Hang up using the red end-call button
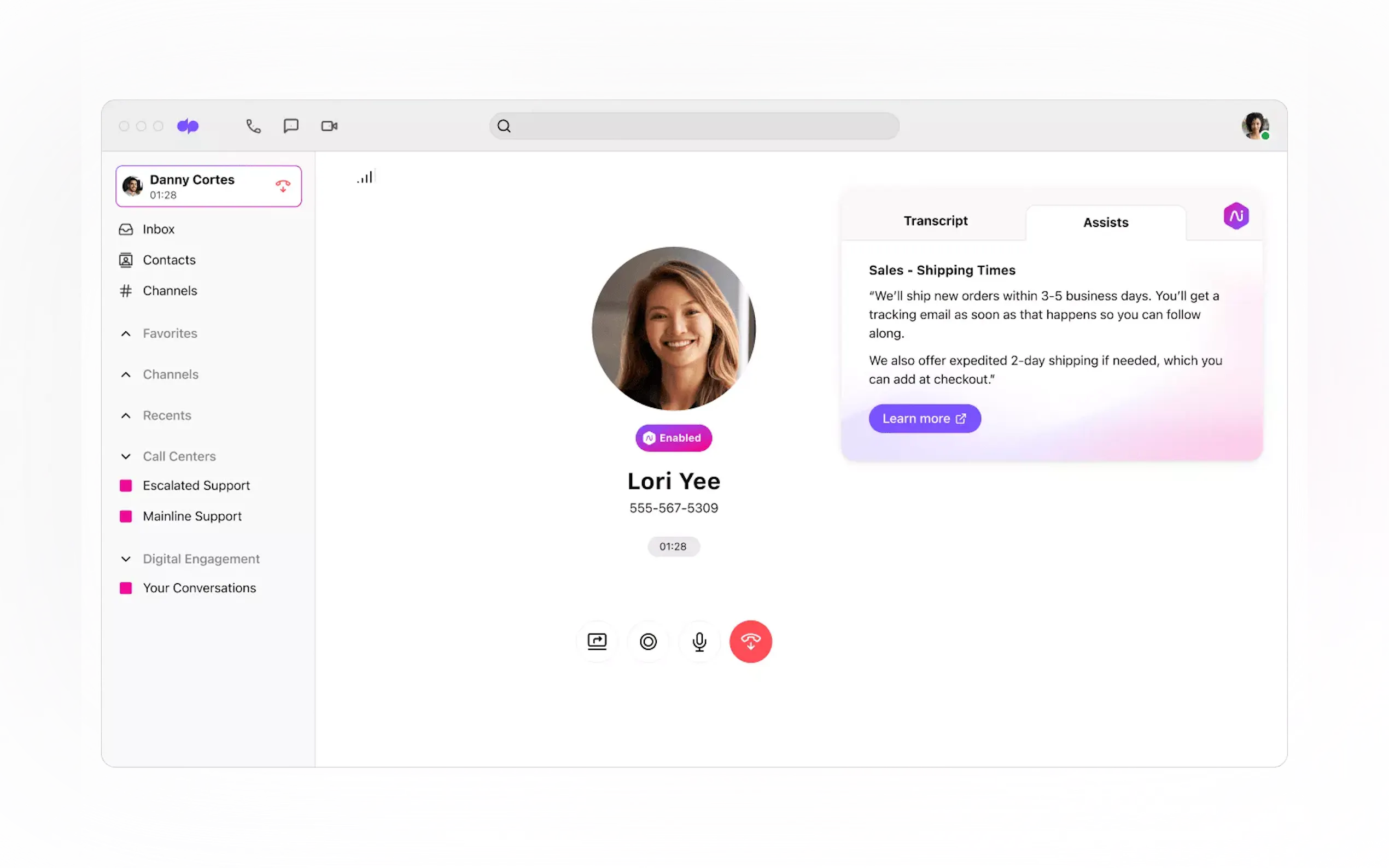Viewport: 1389px width, 868px height. click(750, 641)
